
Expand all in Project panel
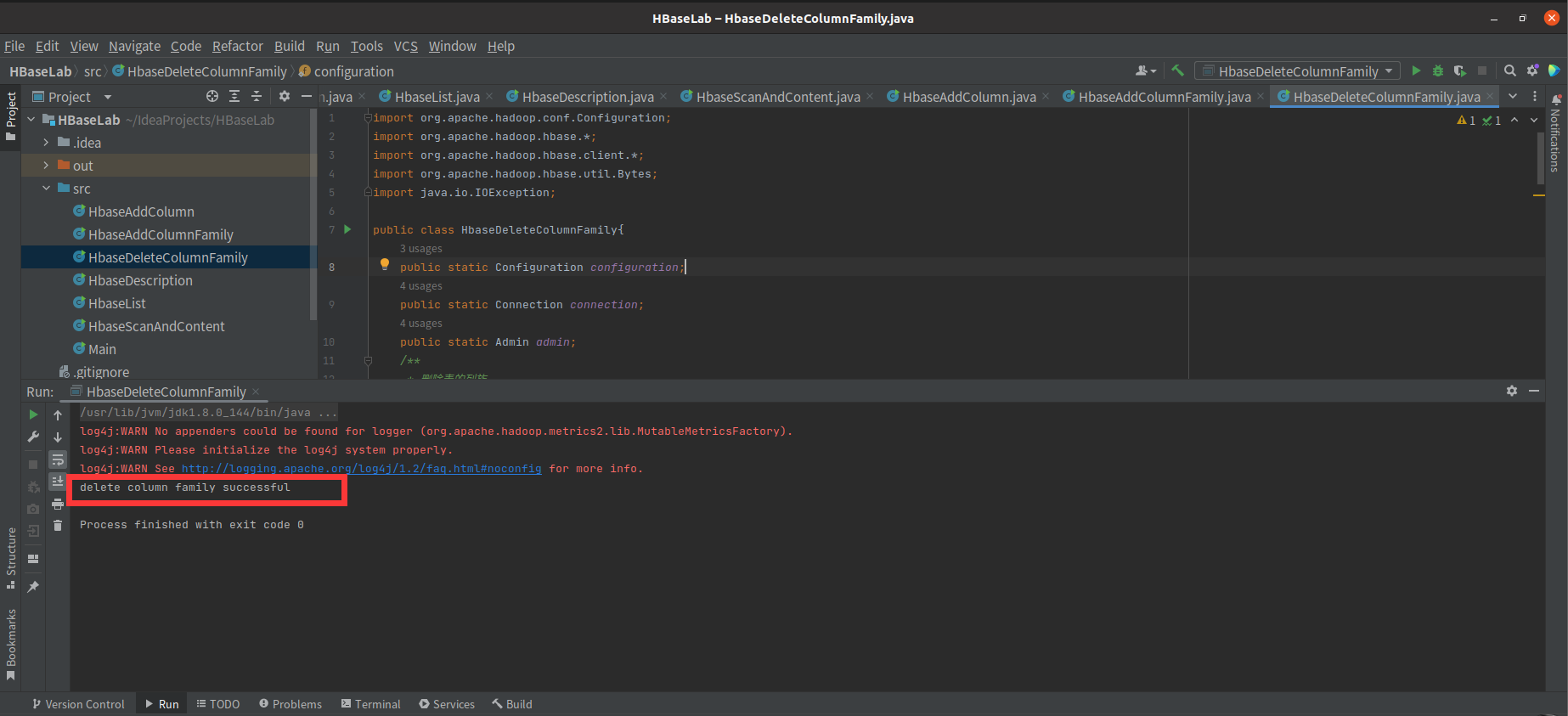click(234, 97)
